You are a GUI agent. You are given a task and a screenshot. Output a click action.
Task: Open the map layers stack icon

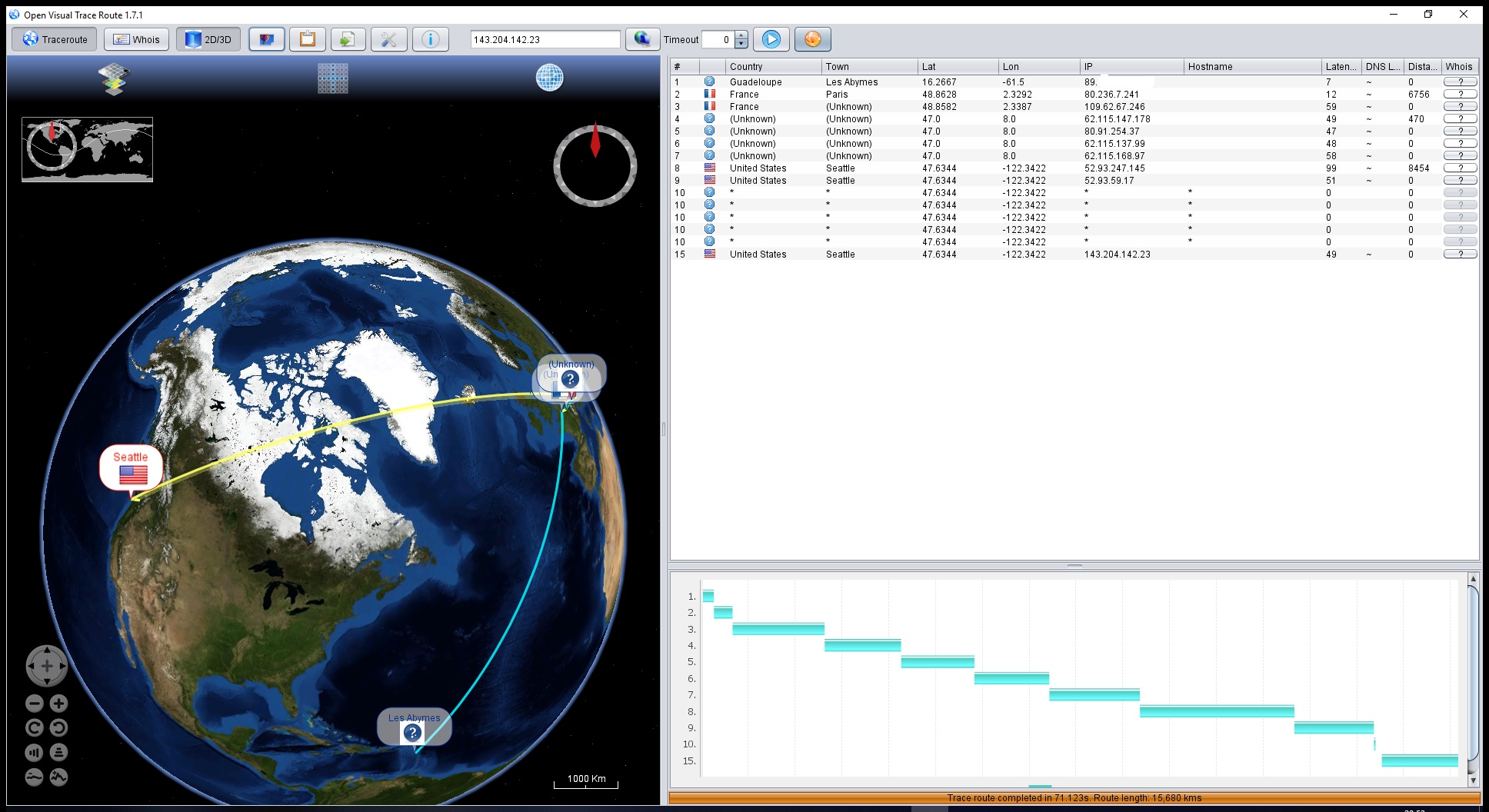click(114, 78)
